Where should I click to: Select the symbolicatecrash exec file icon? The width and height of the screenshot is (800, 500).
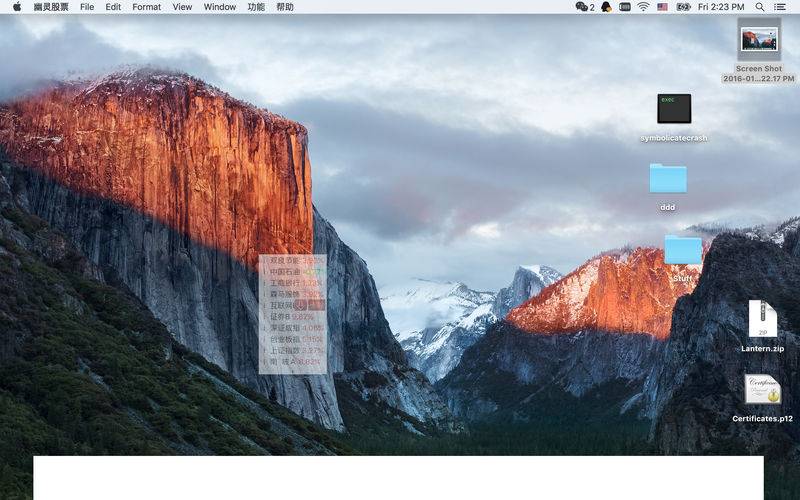click(x=674, y=109)
